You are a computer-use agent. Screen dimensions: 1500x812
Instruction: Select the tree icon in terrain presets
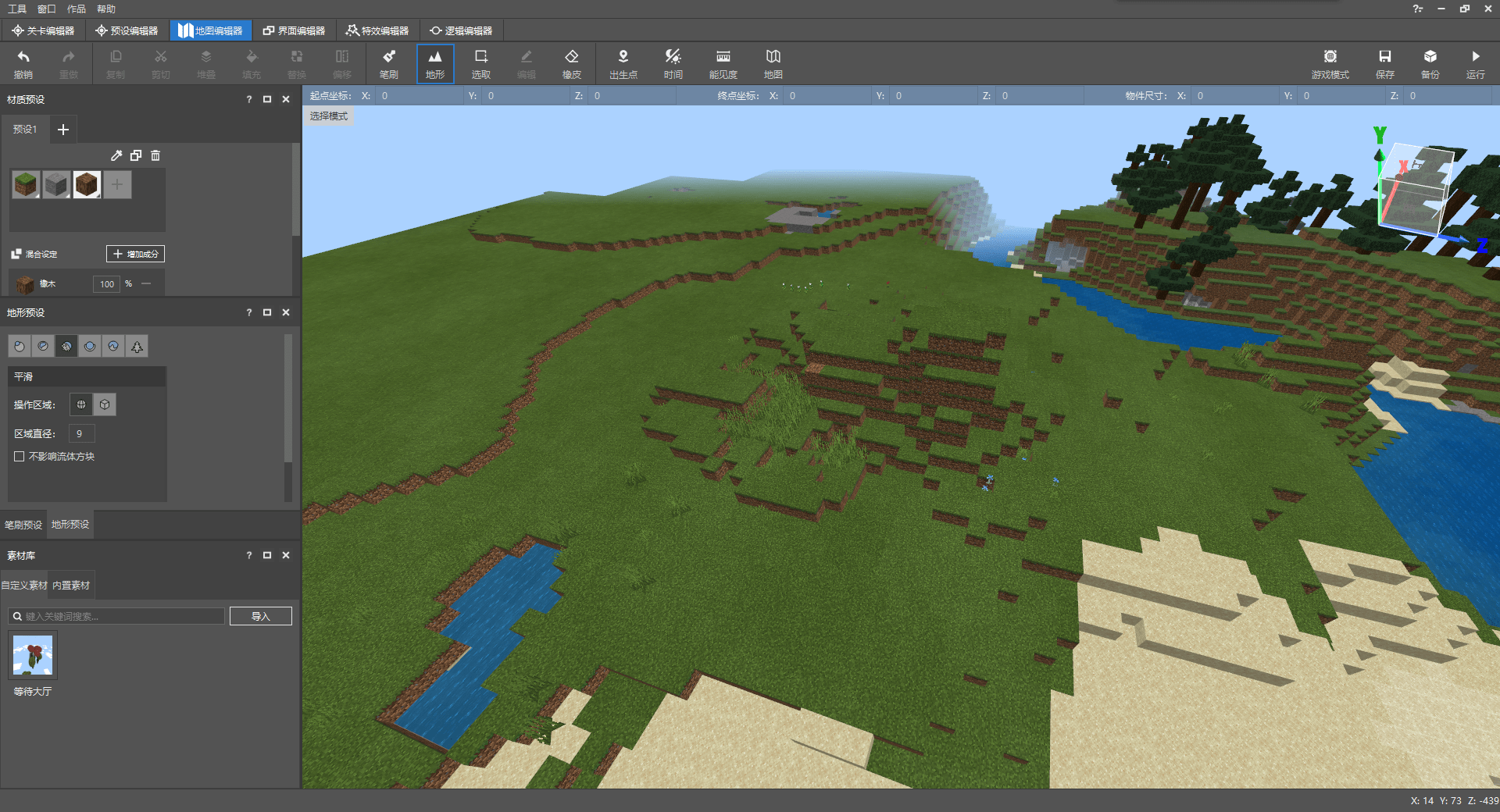[137, 346]
